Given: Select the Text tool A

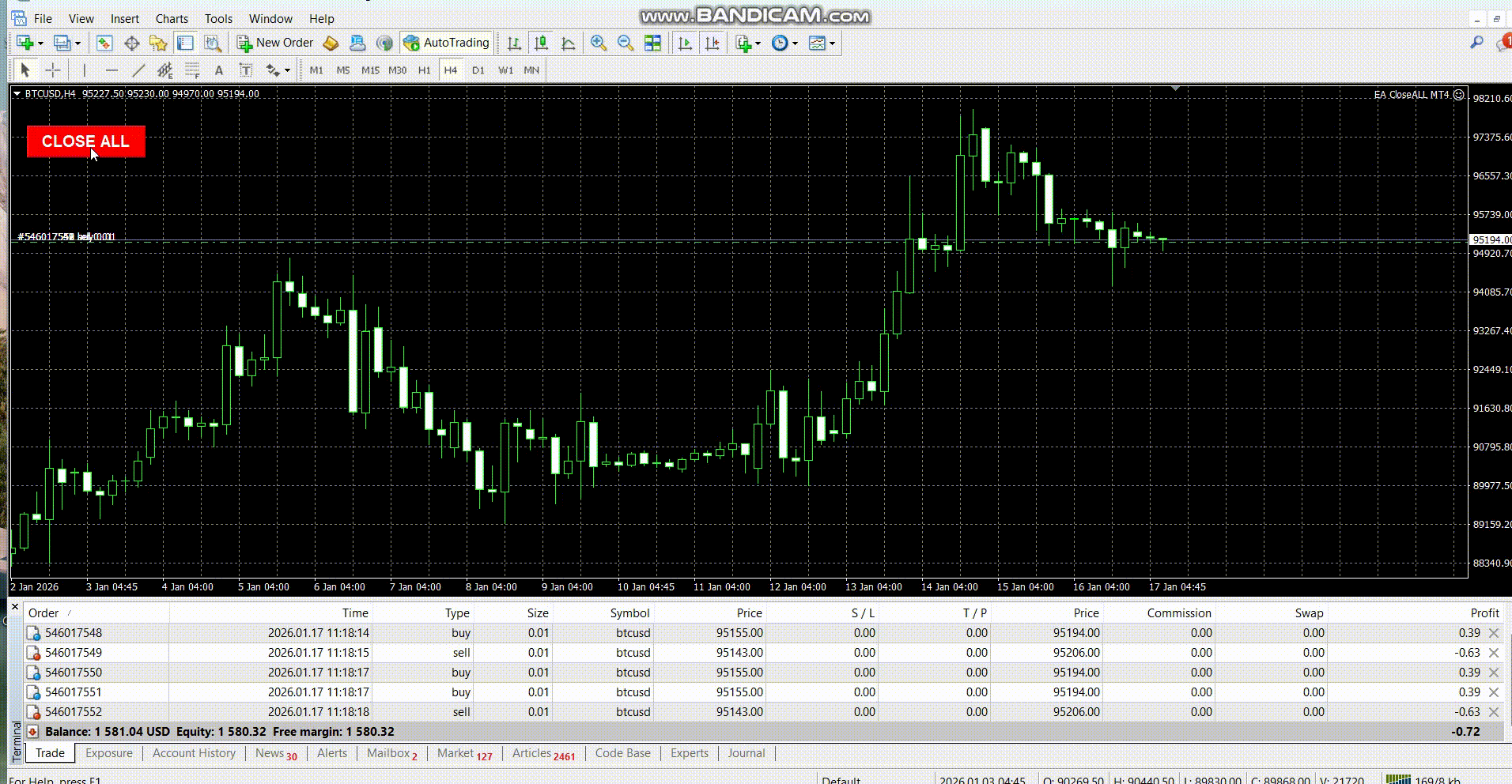Looking at the screenshot, I should click(219, 70).
